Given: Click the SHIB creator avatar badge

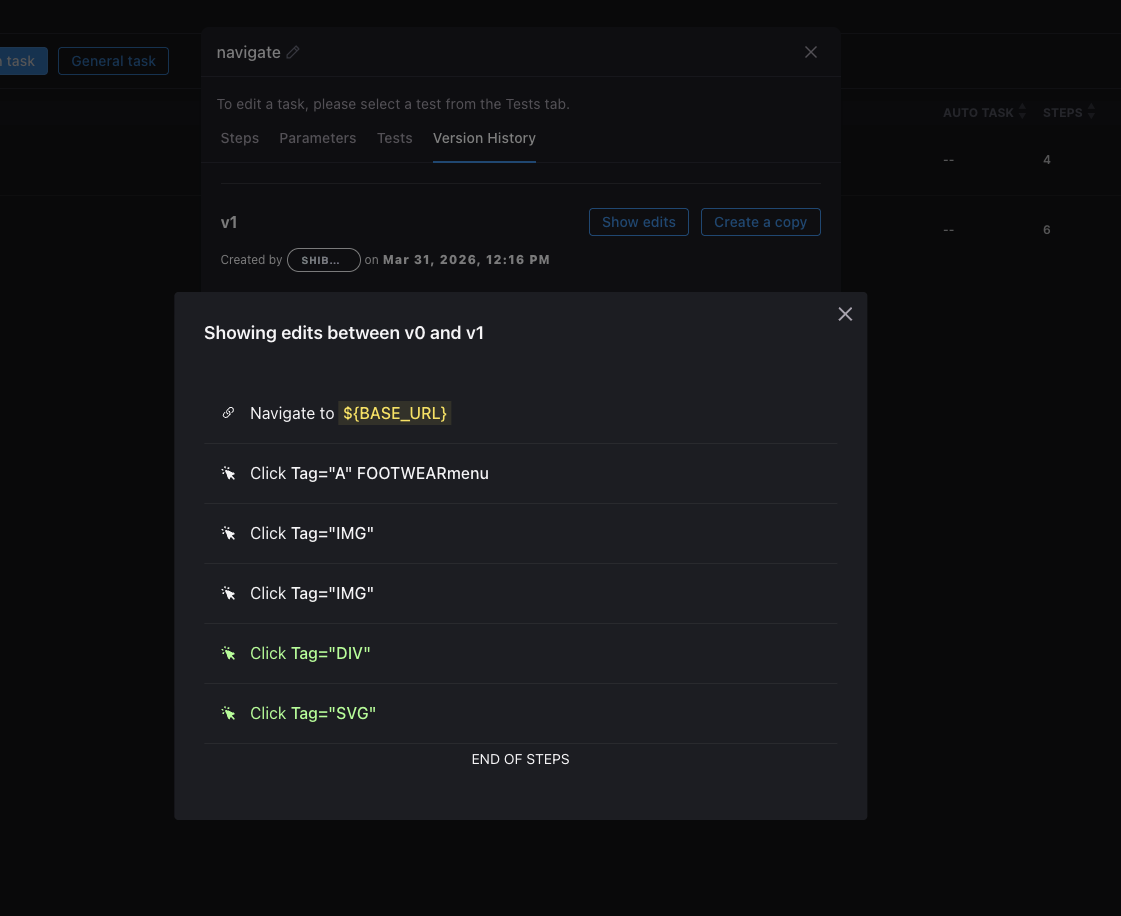Looking at the screenshot, I should pyautogui.click(x=323, y=260).
